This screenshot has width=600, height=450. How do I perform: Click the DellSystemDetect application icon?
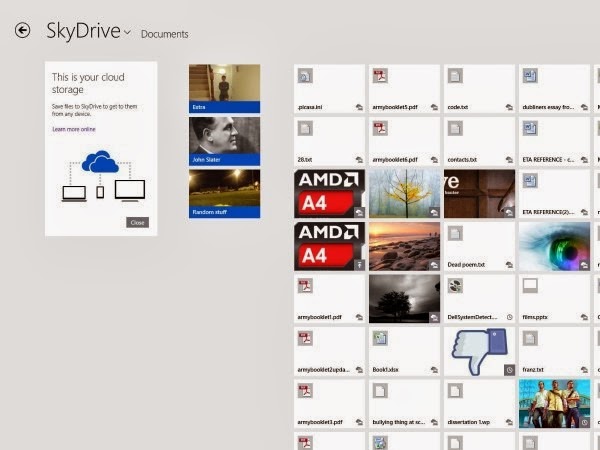click(455, 285)
